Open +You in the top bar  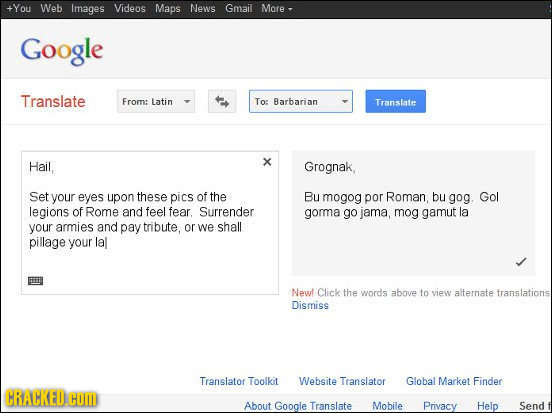(19, 8)
